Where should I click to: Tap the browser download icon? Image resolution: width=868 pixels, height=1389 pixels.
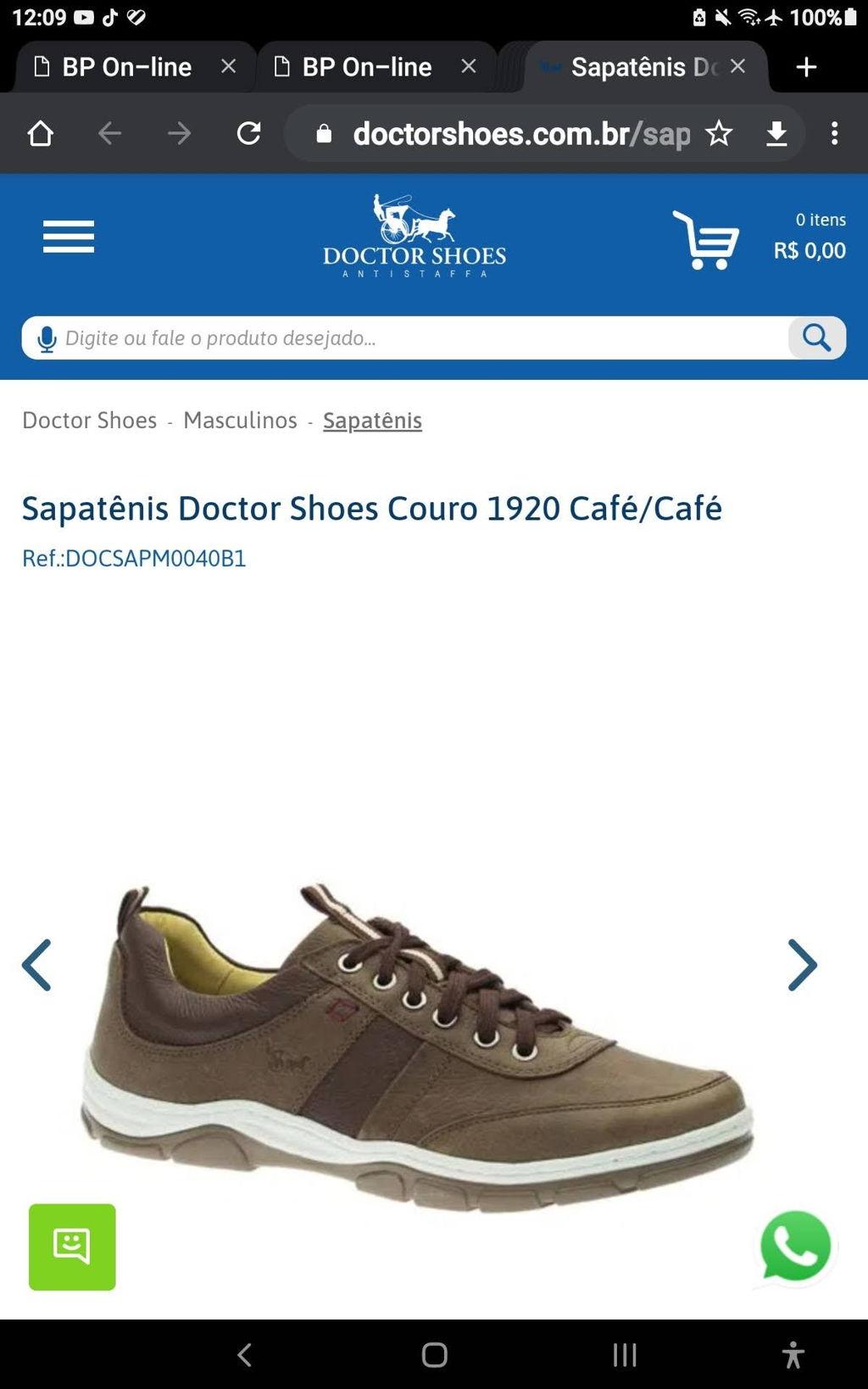coord(776,134)
